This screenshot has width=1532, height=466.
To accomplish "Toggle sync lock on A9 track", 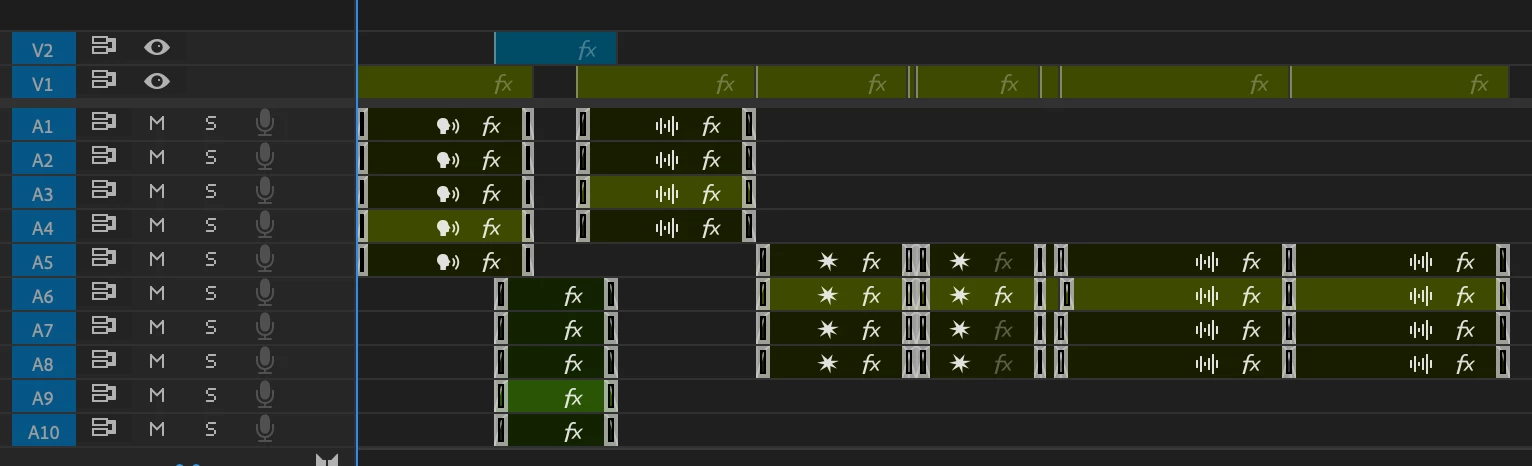I will click(103, 396).
